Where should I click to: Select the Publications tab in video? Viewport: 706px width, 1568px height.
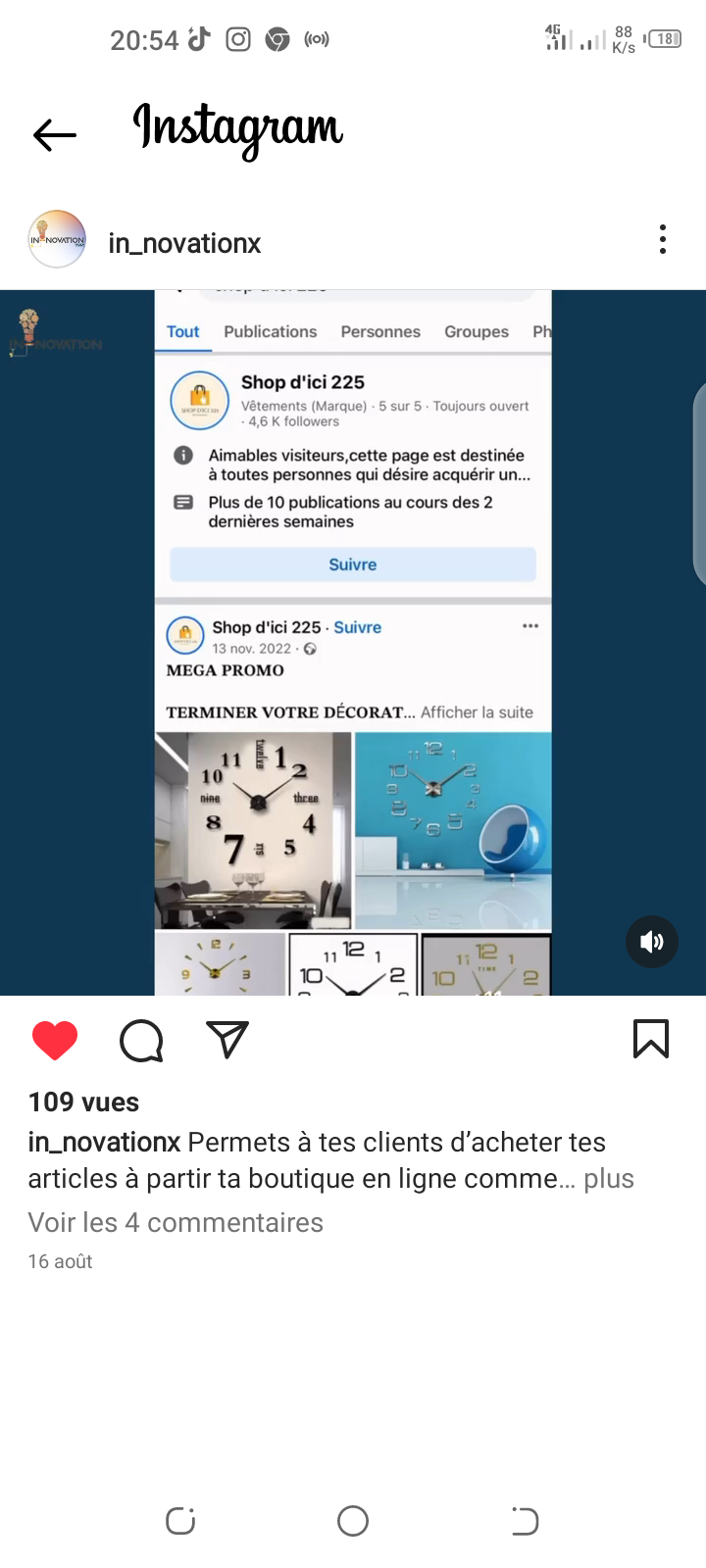point(271,331)
